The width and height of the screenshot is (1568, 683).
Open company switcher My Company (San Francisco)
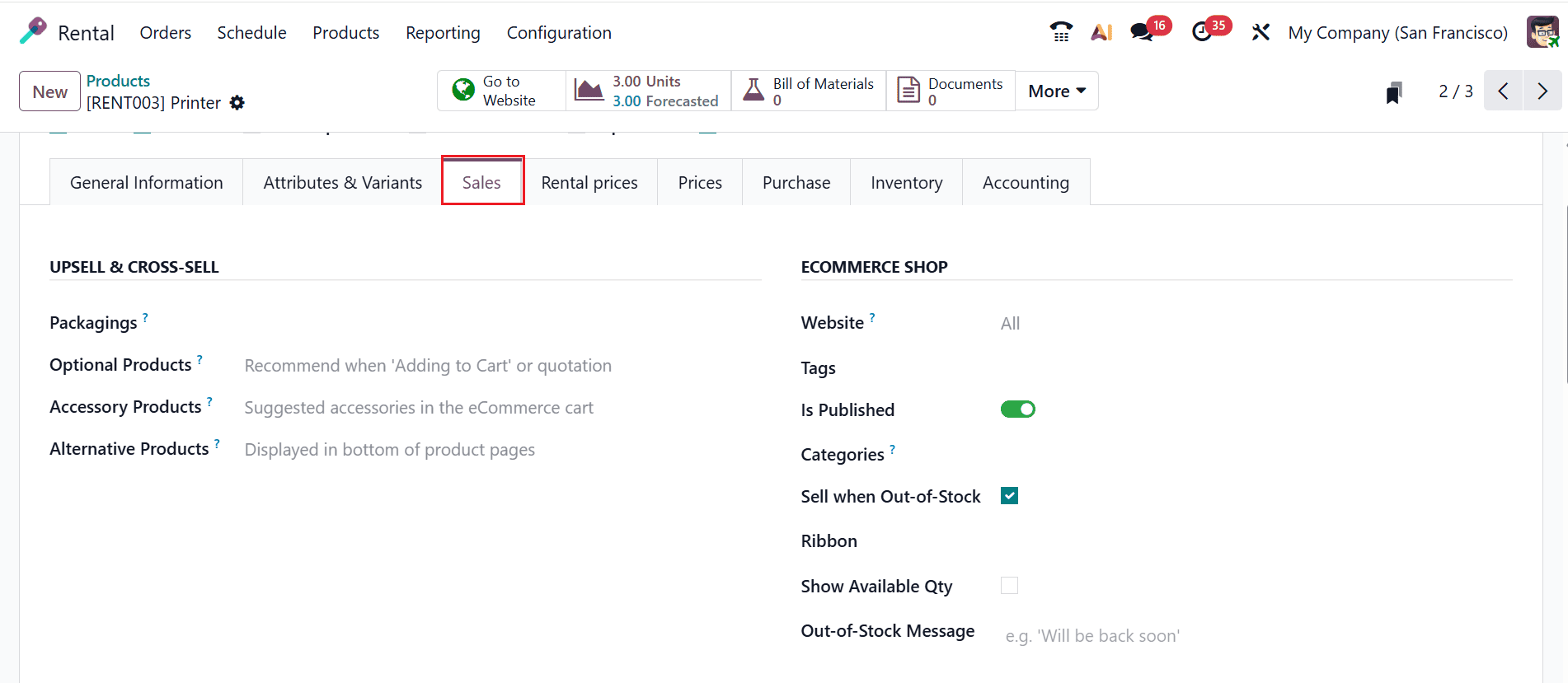[x=1397, y=33]
